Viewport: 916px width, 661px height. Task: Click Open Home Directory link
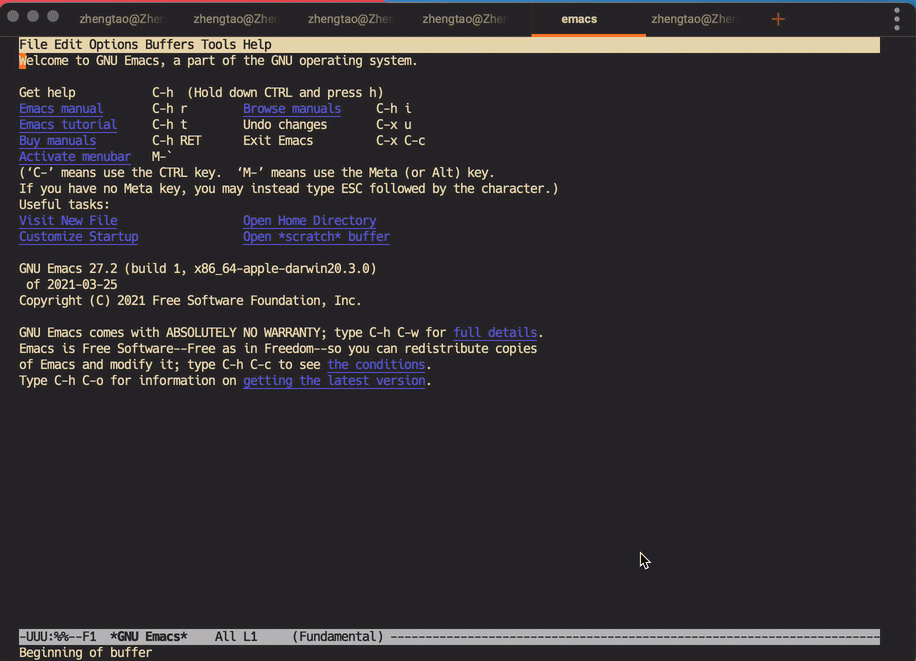click(x=310, y=221)
